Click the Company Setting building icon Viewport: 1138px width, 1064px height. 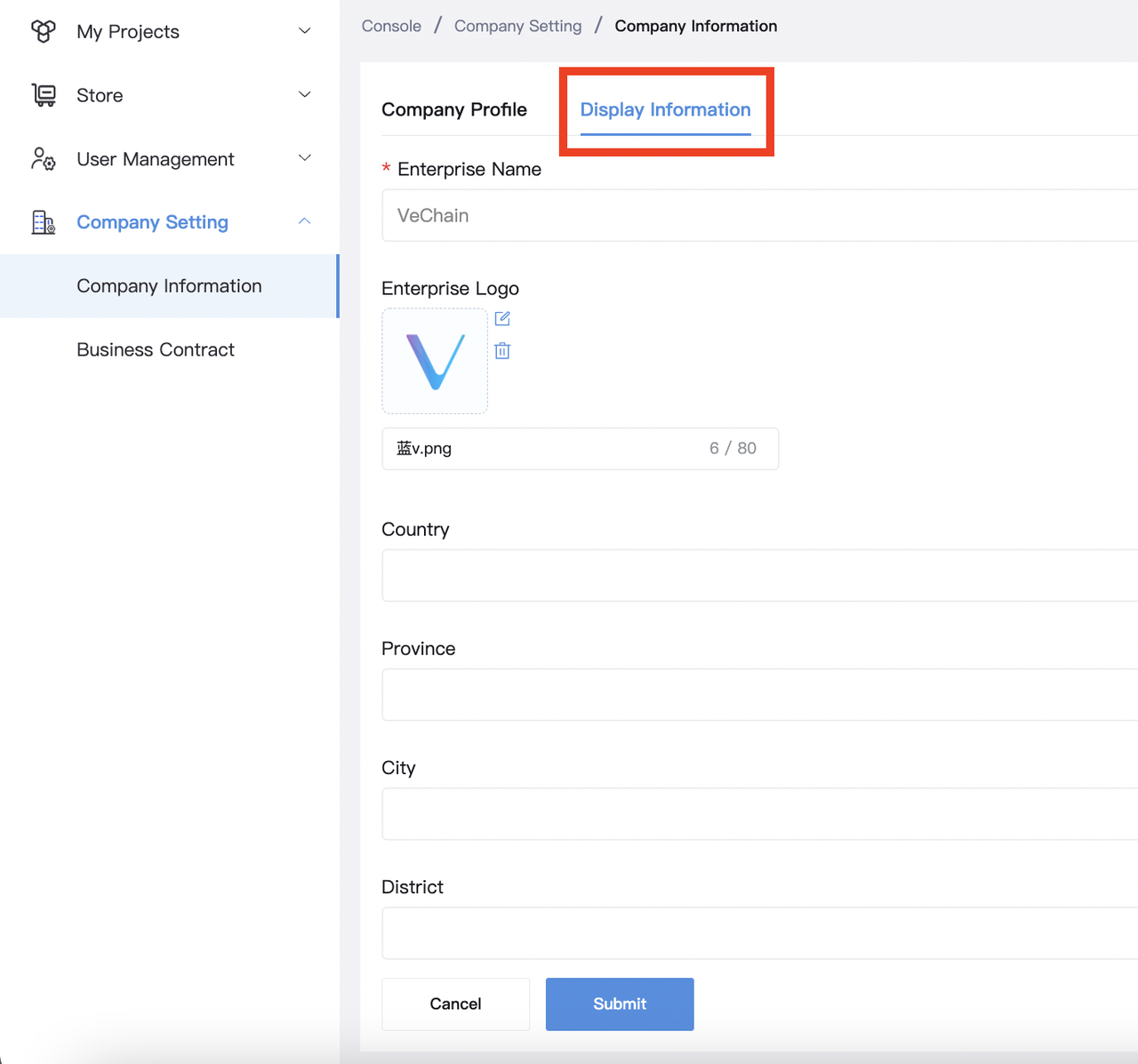pos(43,222)
